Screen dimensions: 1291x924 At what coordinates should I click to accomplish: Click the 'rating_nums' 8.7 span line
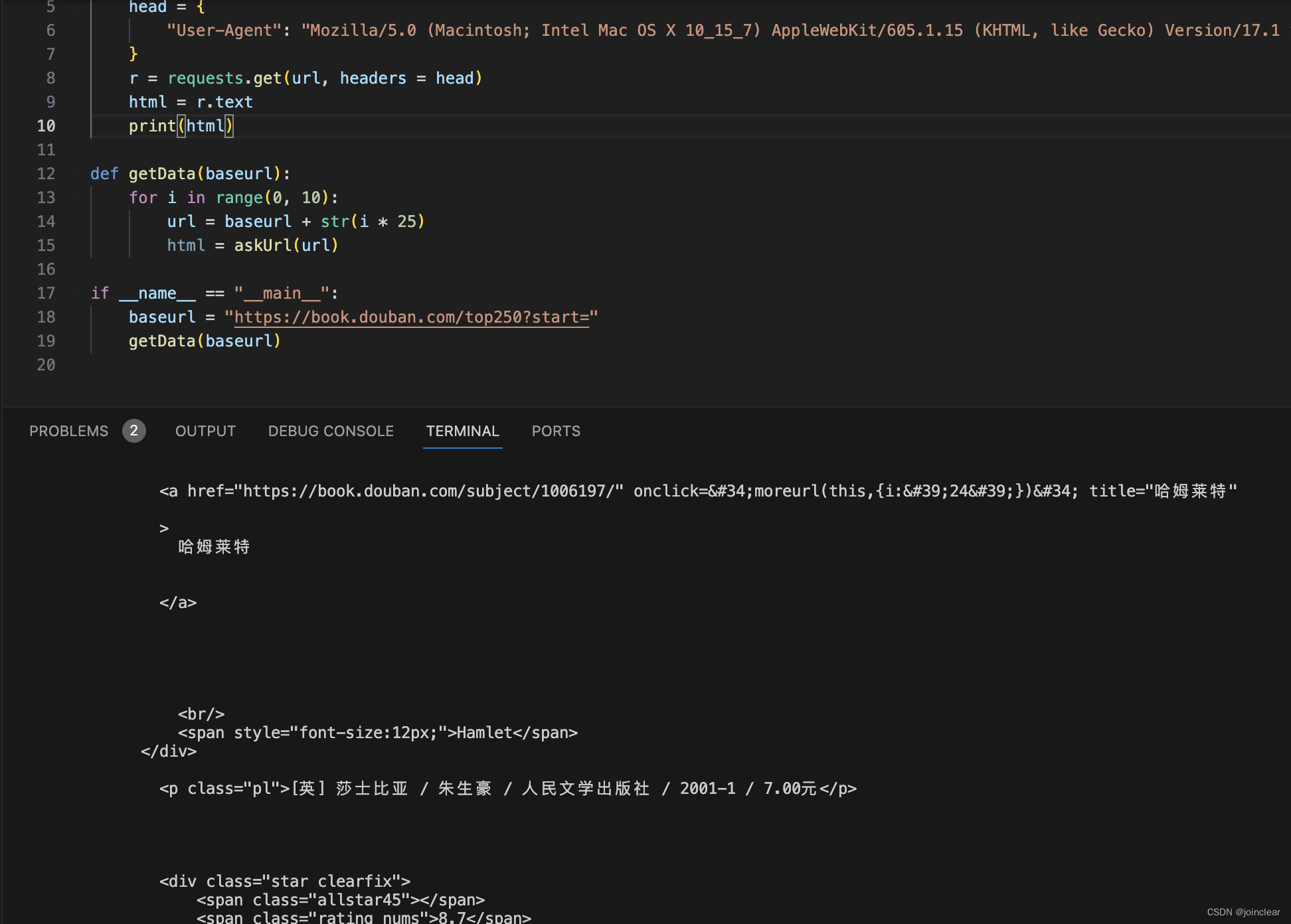[364, 917]
